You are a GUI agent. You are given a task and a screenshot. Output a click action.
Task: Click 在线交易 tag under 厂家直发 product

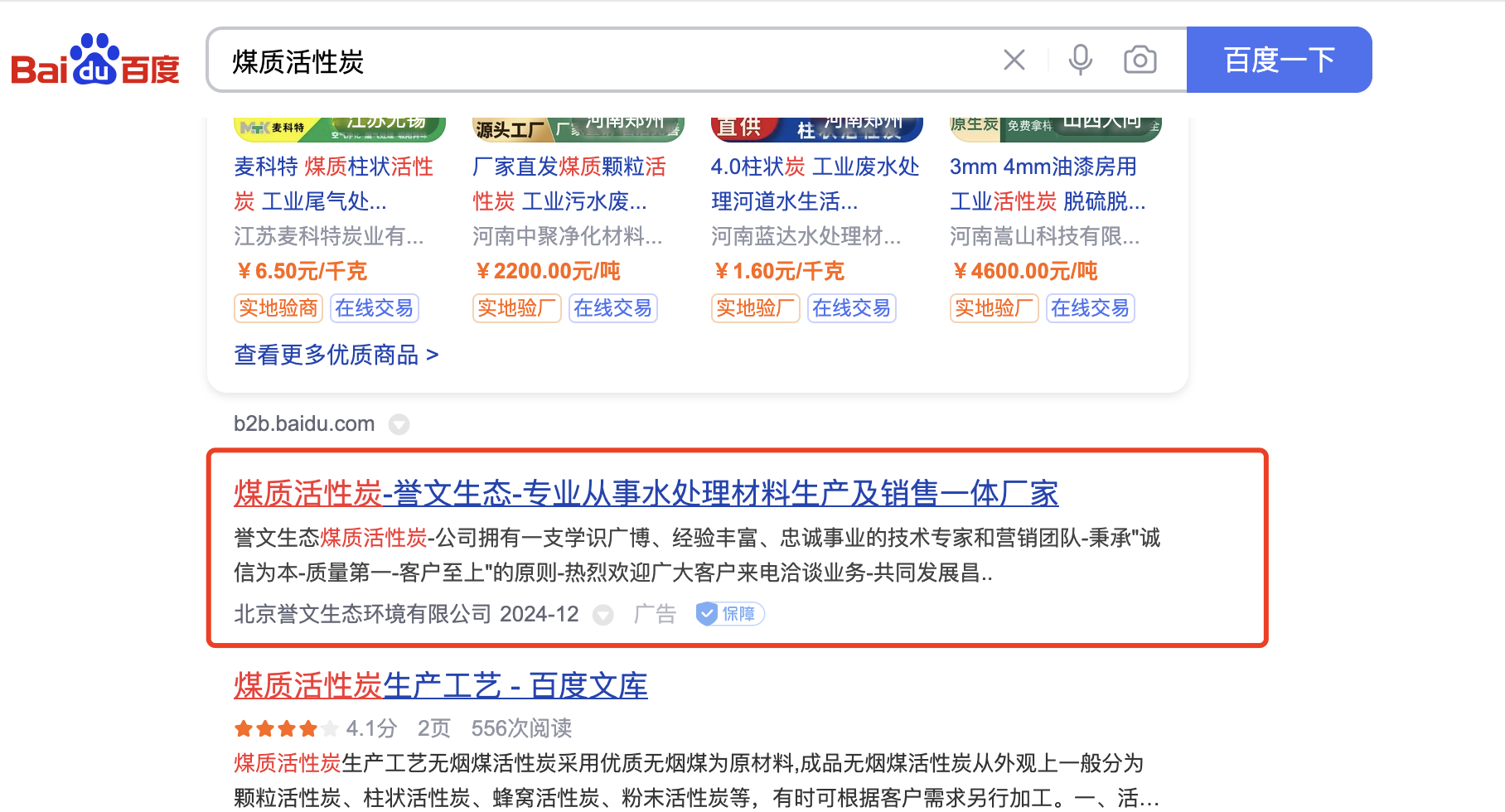click(x=613, y=308)
